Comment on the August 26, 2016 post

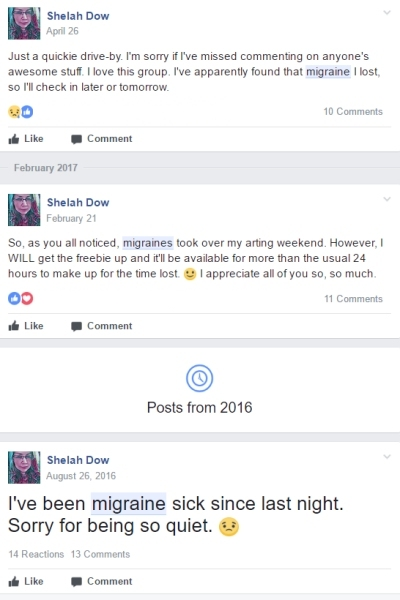click(x=101, y=581)
